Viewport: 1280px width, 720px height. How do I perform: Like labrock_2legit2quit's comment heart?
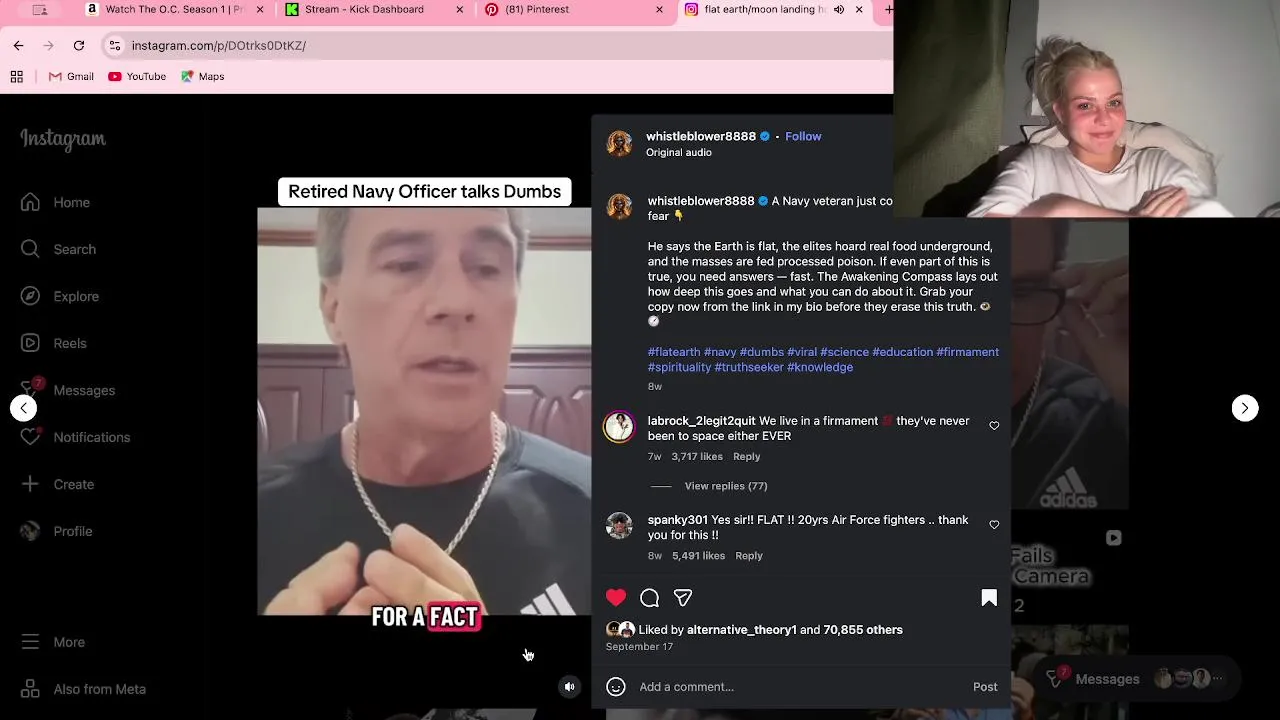point(994,426)
